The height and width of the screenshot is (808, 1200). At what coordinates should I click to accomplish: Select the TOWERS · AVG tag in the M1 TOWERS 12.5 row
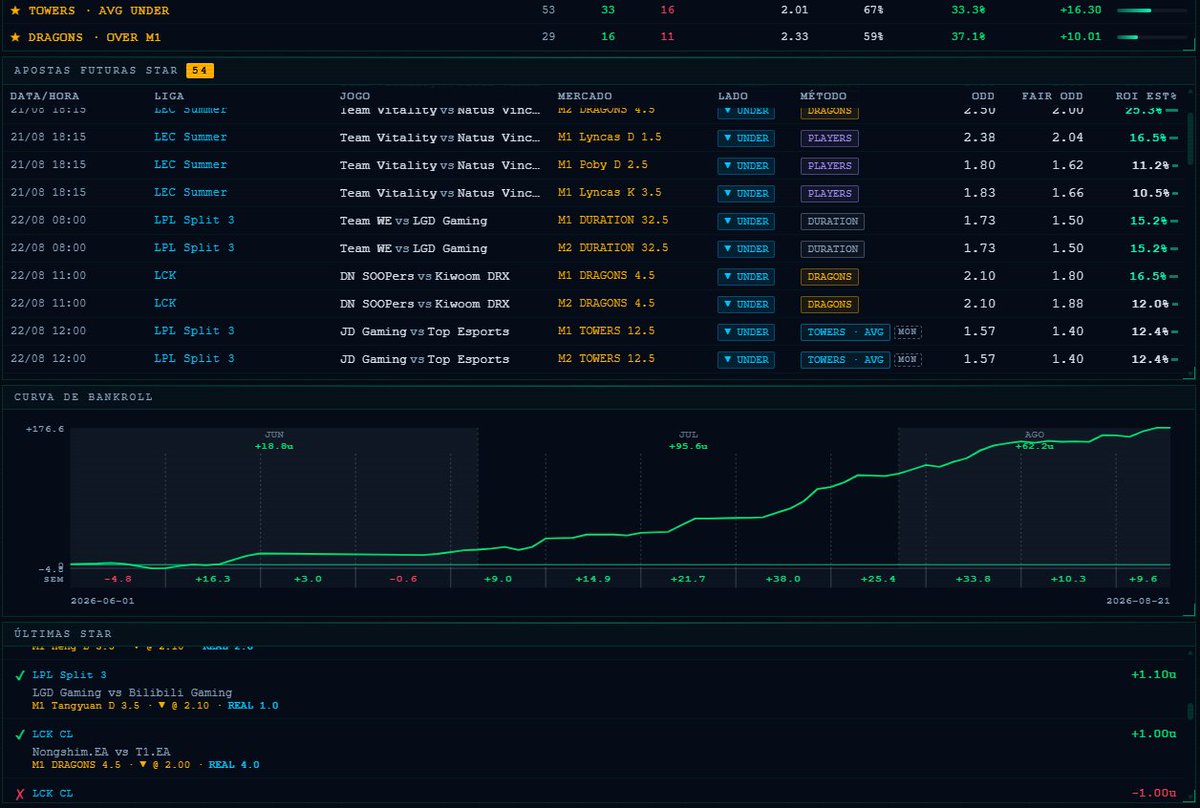point(845,331)
